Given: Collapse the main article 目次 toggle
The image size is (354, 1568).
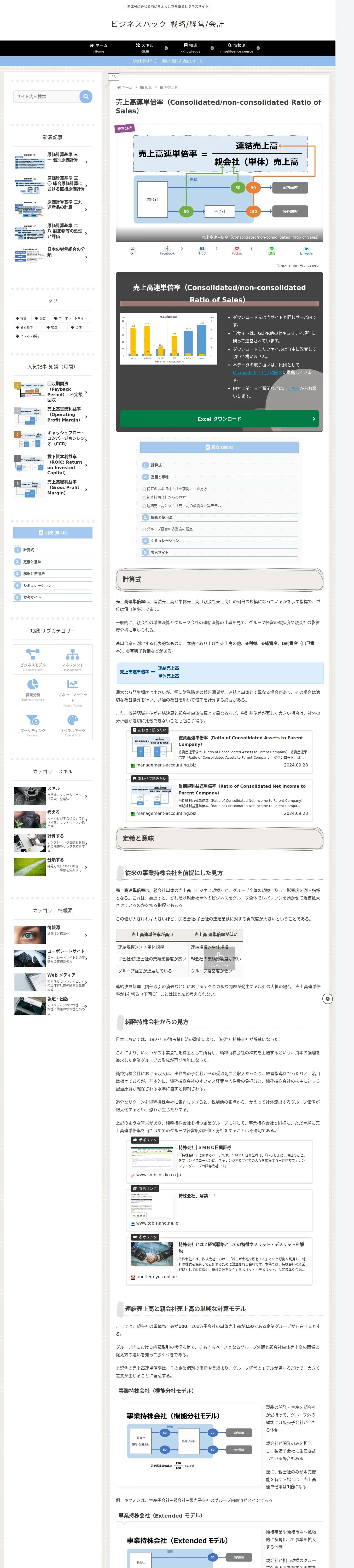Looking at the screenshot, I should coord(219,447).
